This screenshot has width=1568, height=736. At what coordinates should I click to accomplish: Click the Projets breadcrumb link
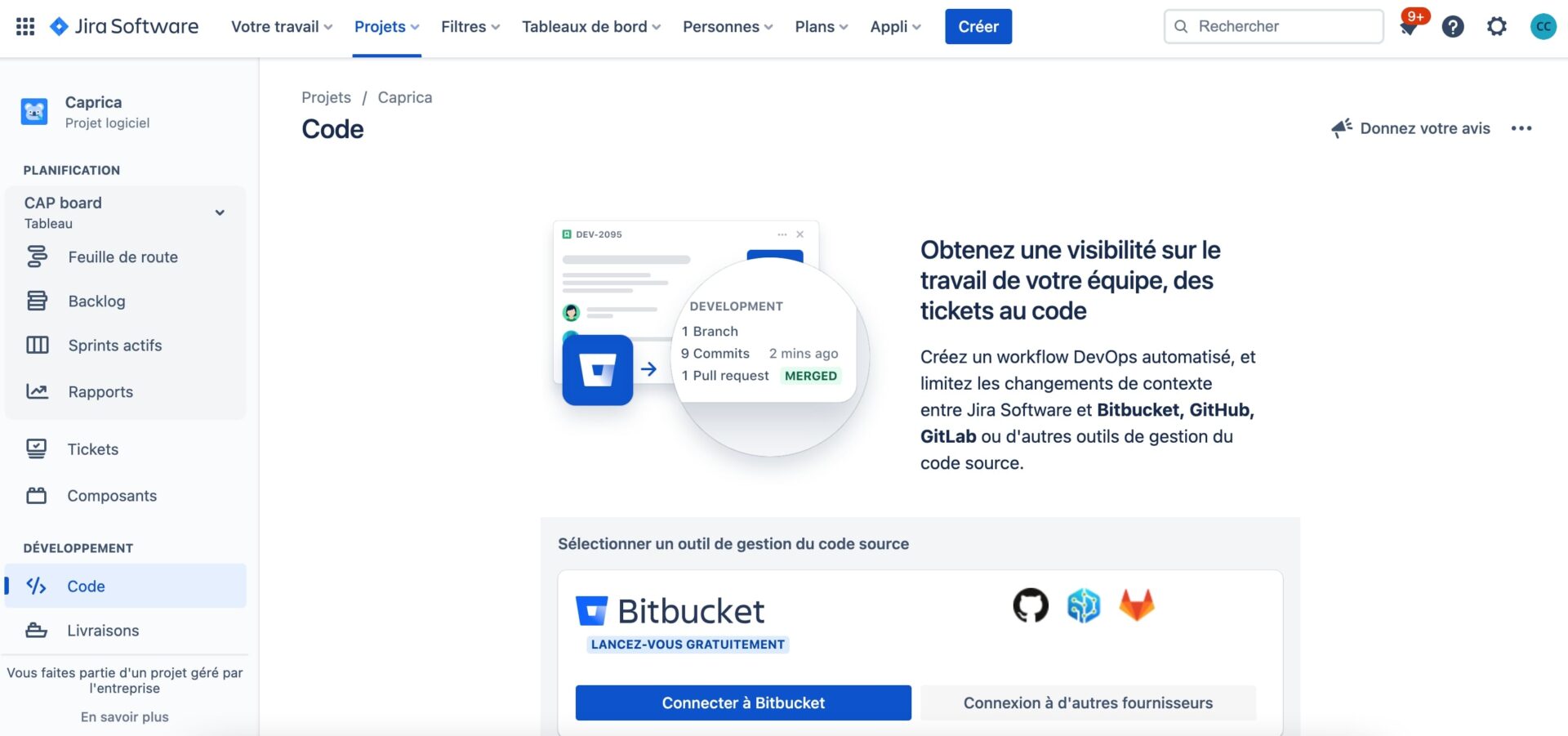point(326,97)
